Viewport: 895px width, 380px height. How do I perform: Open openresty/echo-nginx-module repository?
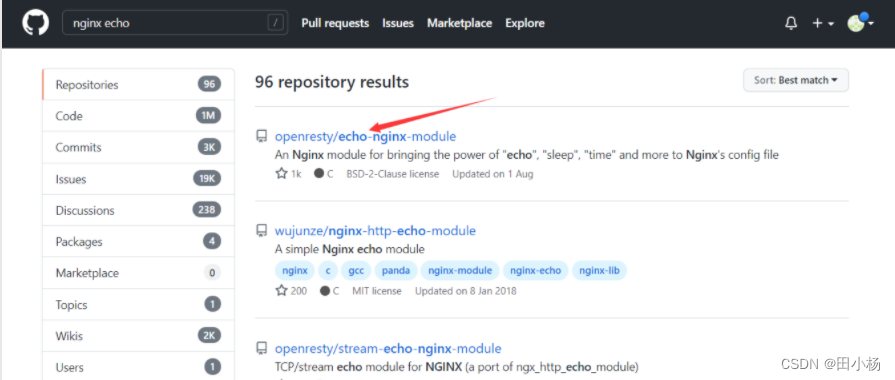pyautogui.click(x=365, y=136)
